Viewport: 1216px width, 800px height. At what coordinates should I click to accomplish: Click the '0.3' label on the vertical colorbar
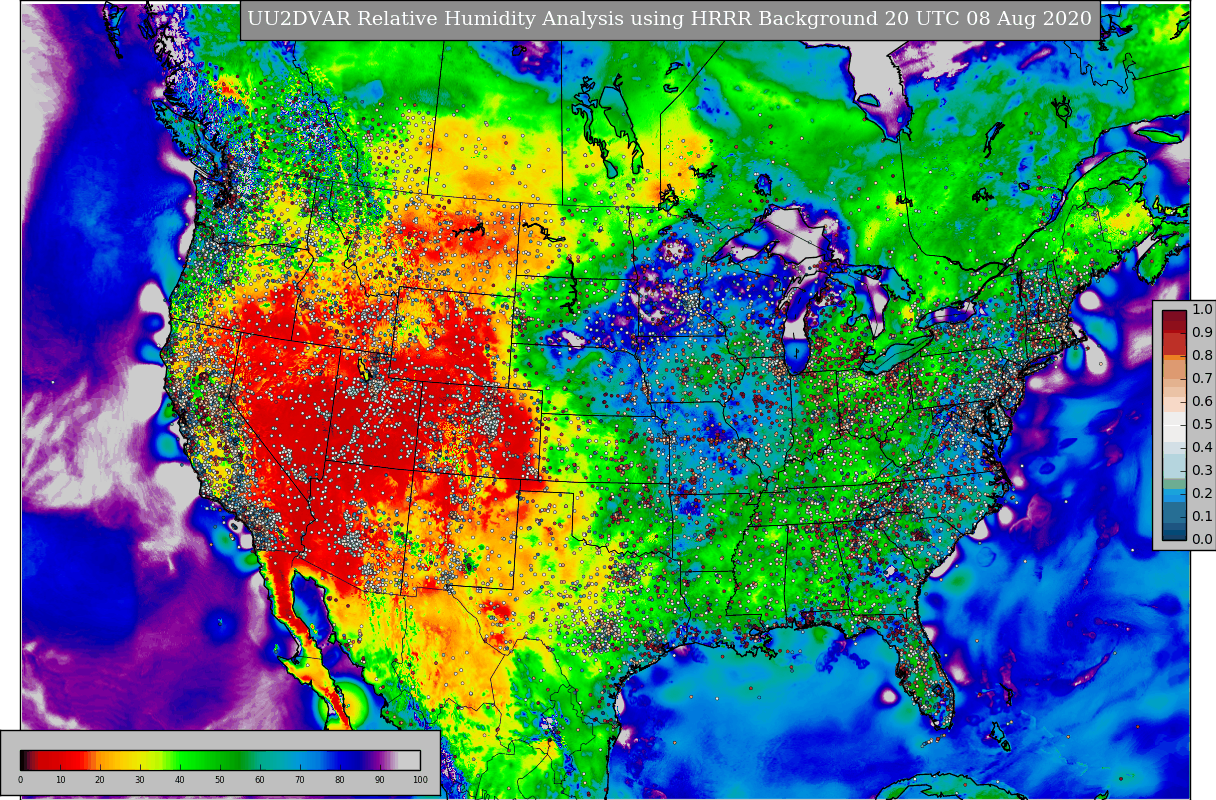1202,470
